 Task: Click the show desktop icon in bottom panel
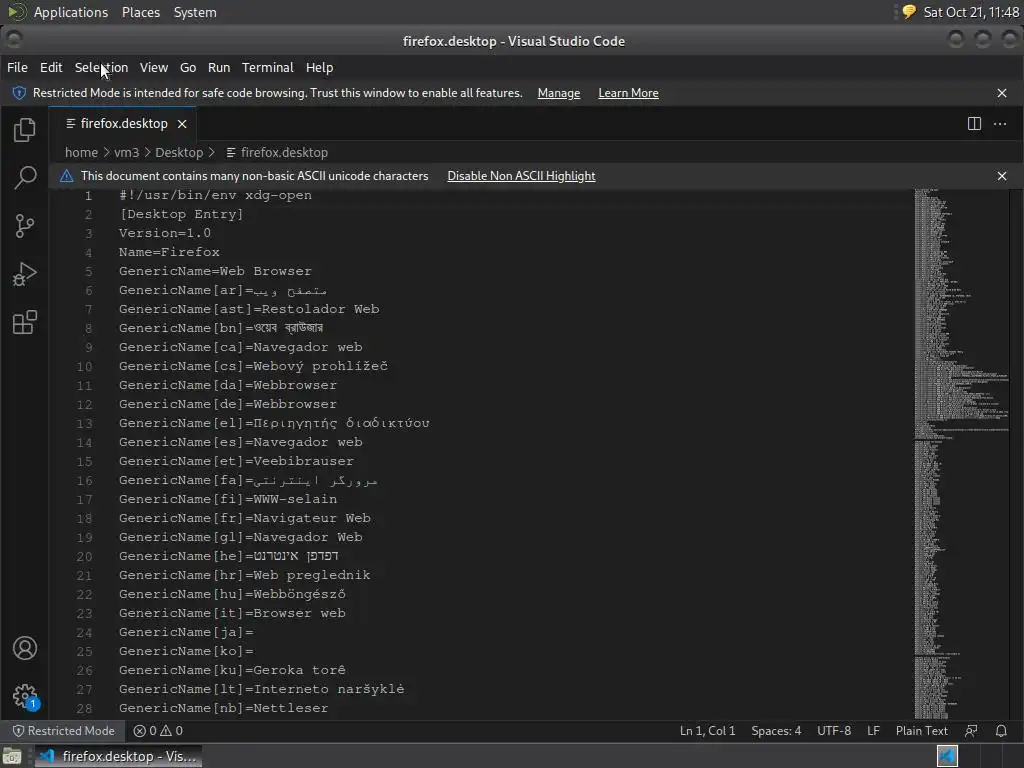pyautogui.click(x=12, y=756)
